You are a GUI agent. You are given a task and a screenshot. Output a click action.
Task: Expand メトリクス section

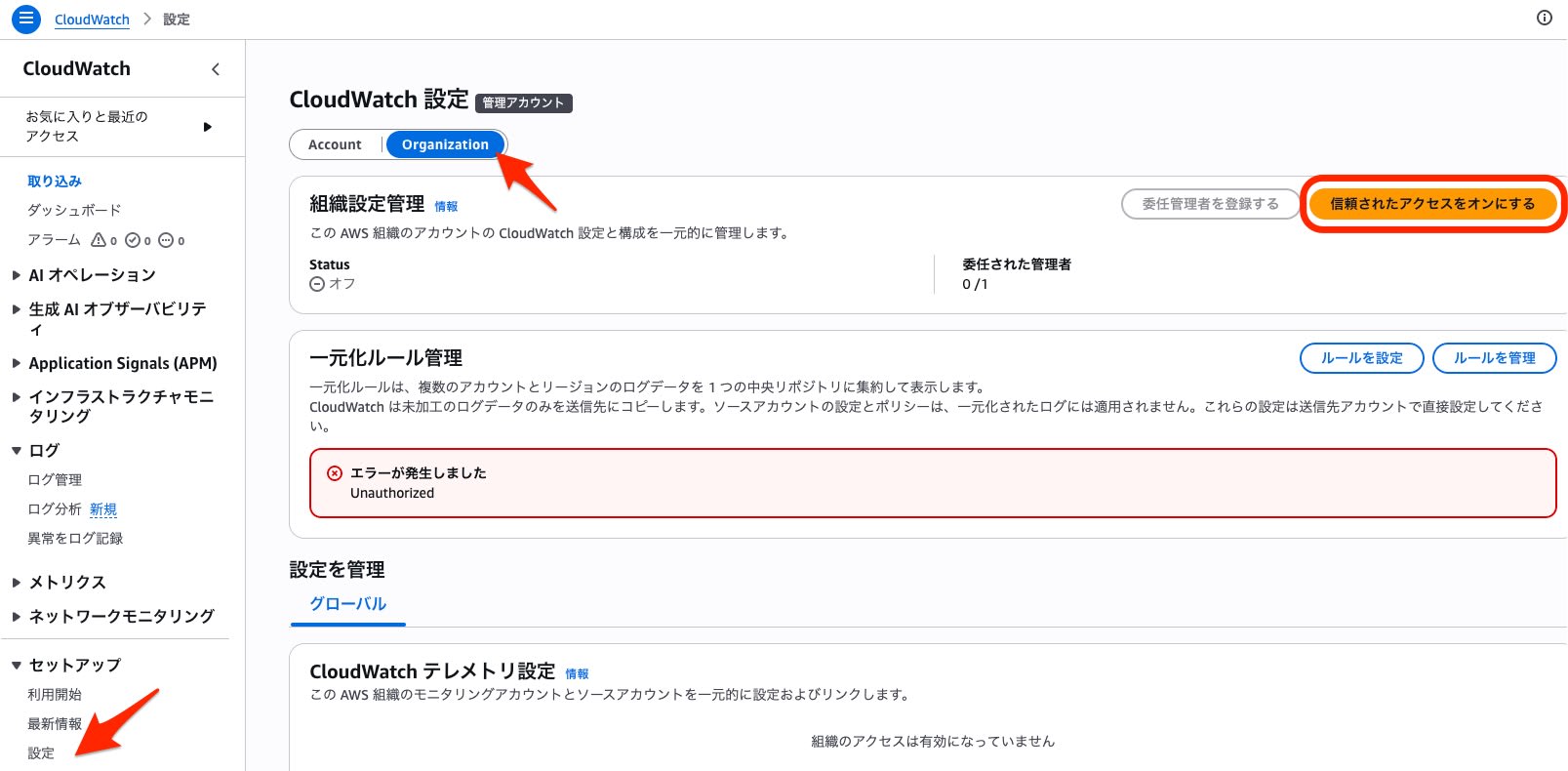pyautogui.click(x=17, y=583)
